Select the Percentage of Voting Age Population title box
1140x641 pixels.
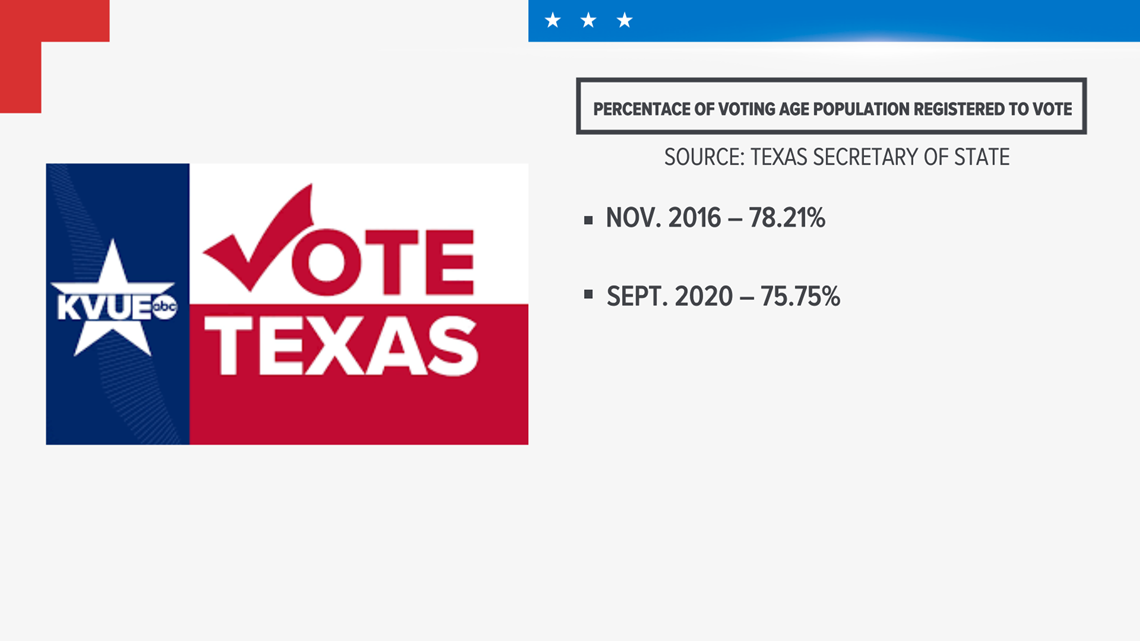(x=831, y=106)
